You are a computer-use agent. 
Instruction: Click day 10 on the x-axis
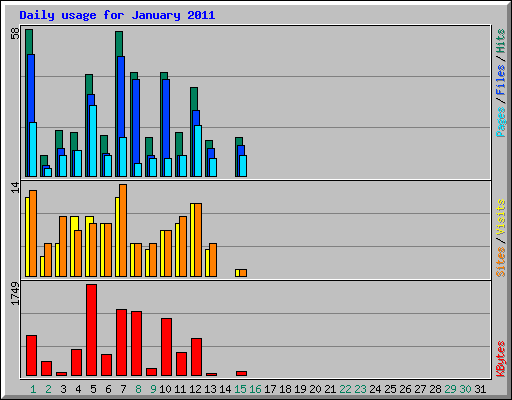point(165,389)
